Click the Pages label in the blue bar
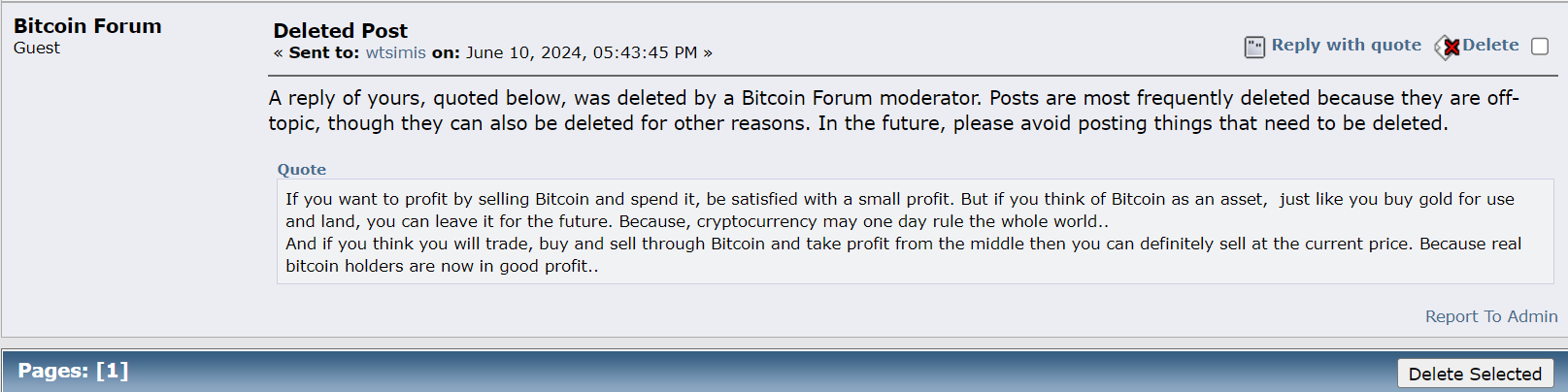1568x392 pixels. 52,371
